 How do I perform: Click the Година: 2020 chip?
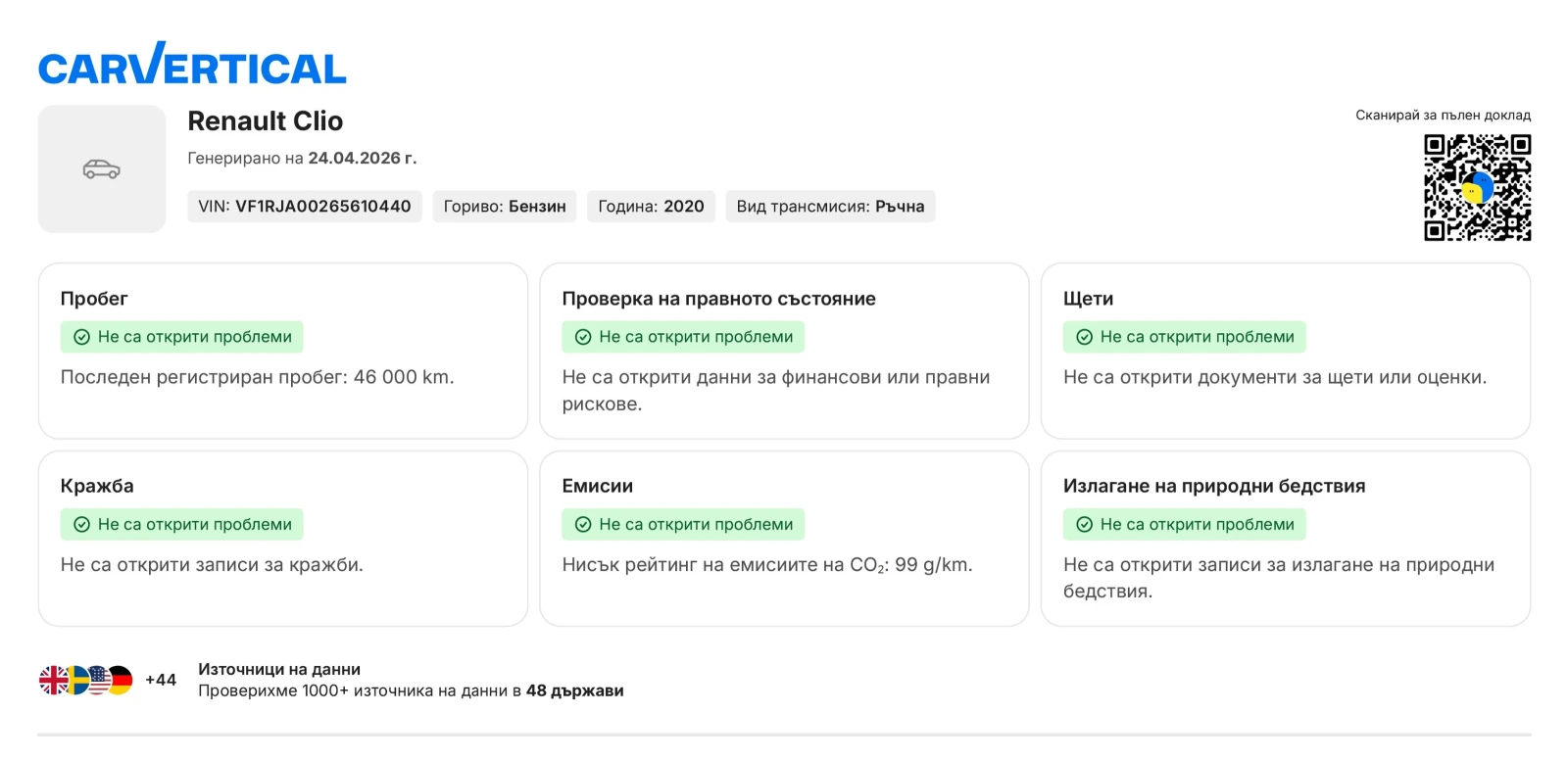click(x=651, y=207)
